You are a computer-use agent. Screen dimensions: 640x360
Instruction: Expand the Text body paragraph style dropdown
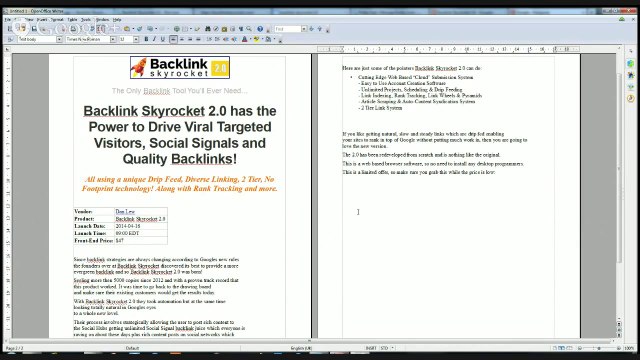pos(59,39)
